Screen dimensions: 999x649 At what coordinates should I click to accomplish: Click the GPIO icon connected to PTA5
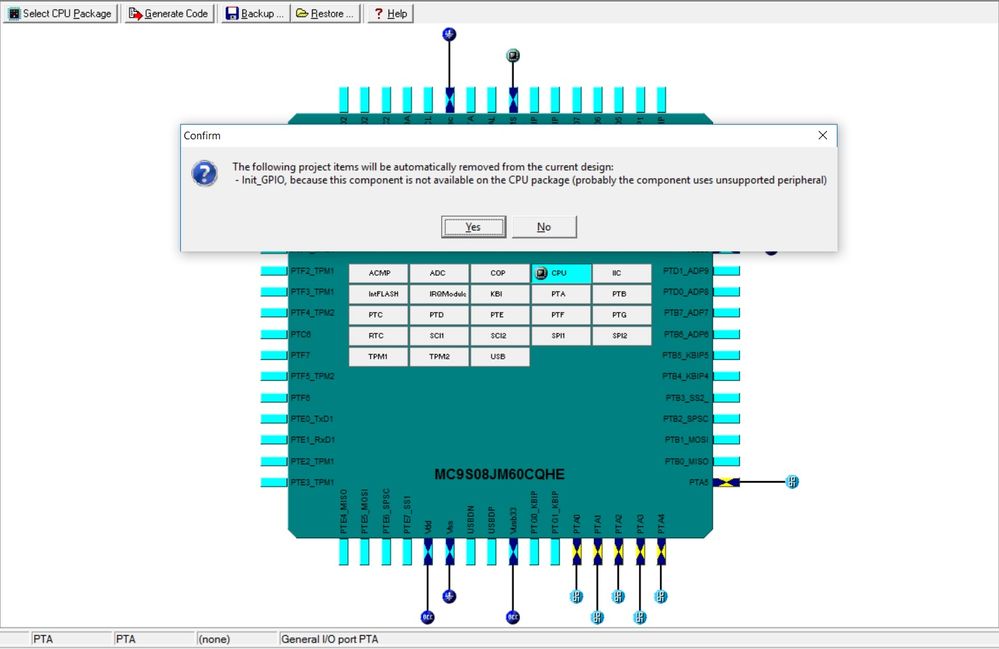point(791,481)
